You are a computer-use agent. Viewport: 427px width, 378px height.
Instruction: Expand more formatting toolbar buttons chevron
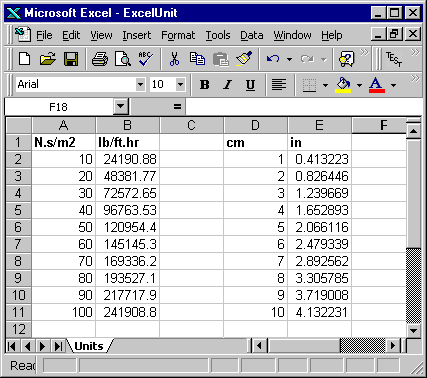point(415,78)
